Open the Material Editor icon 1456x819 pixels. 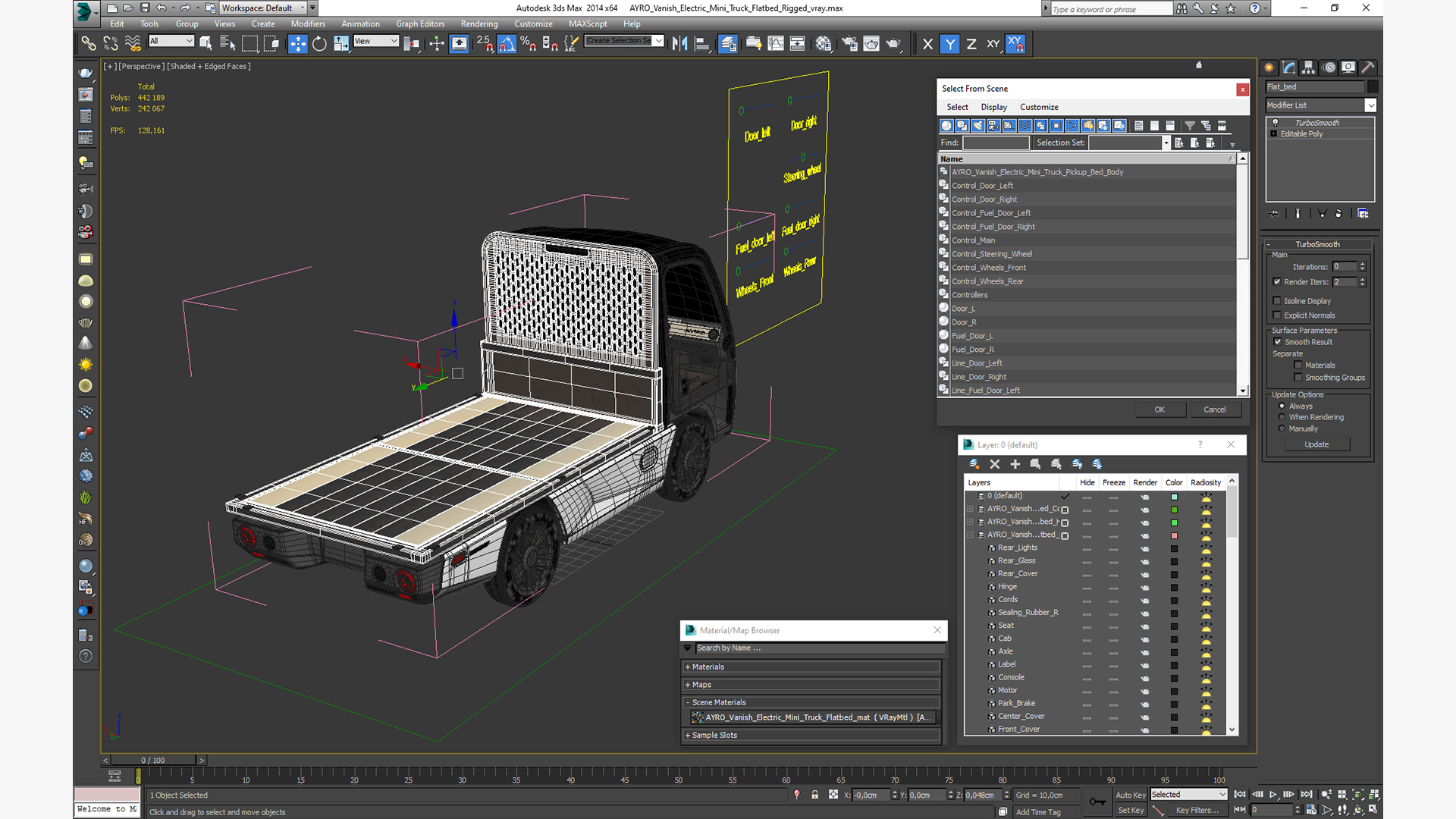coord(824,43)
